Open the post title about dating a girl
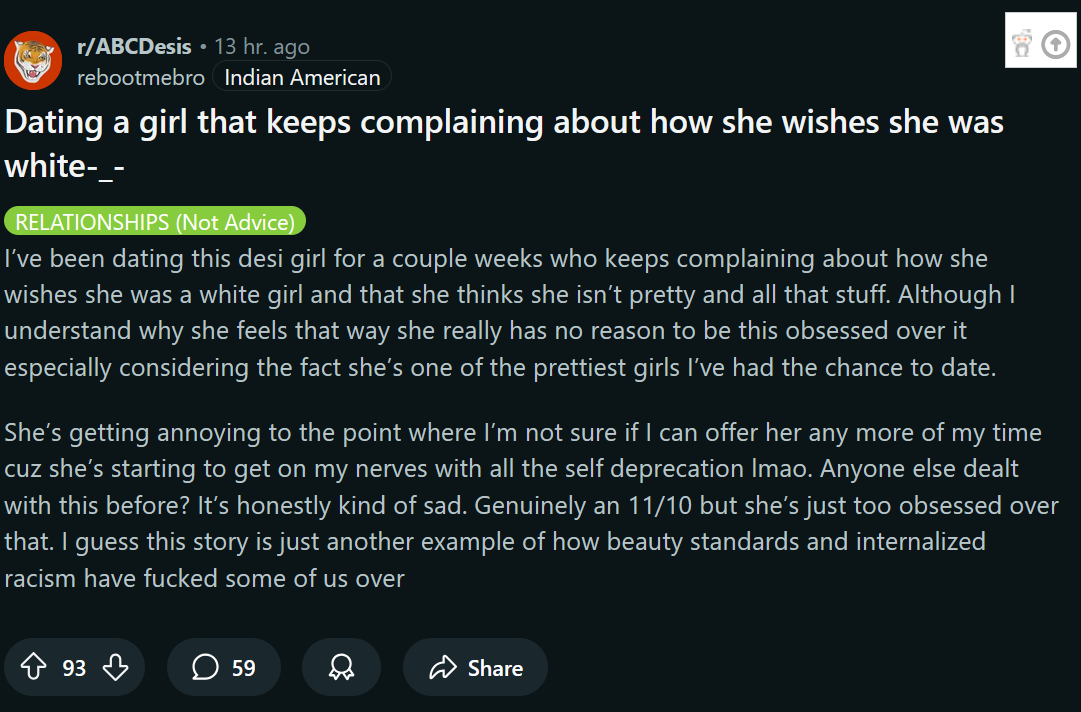Image resolution: width=1081 pixels, height=712 pixels. tap(504, 143)
